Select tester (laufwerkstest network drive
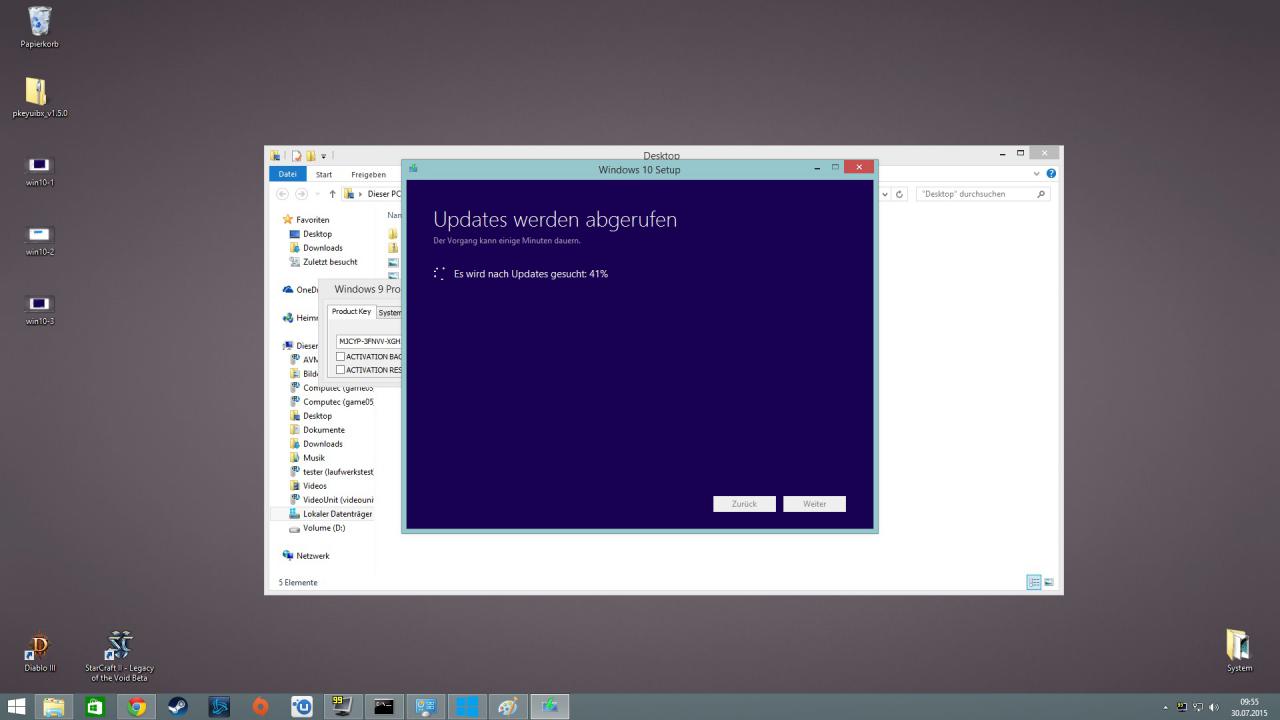Viewport: 1280px width, 720px height. 331,472
